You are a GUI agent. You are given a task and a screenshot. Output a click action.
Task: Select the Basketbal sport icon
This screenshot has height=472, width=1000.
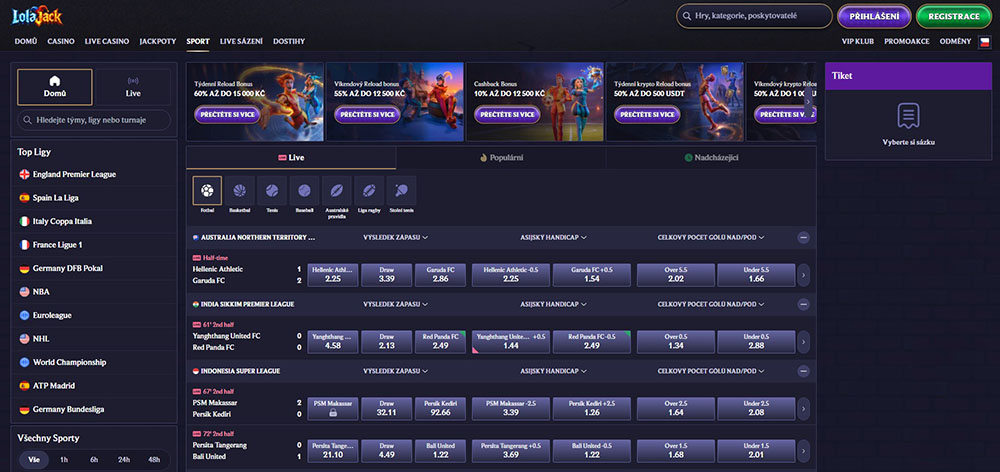click(239, 190)
